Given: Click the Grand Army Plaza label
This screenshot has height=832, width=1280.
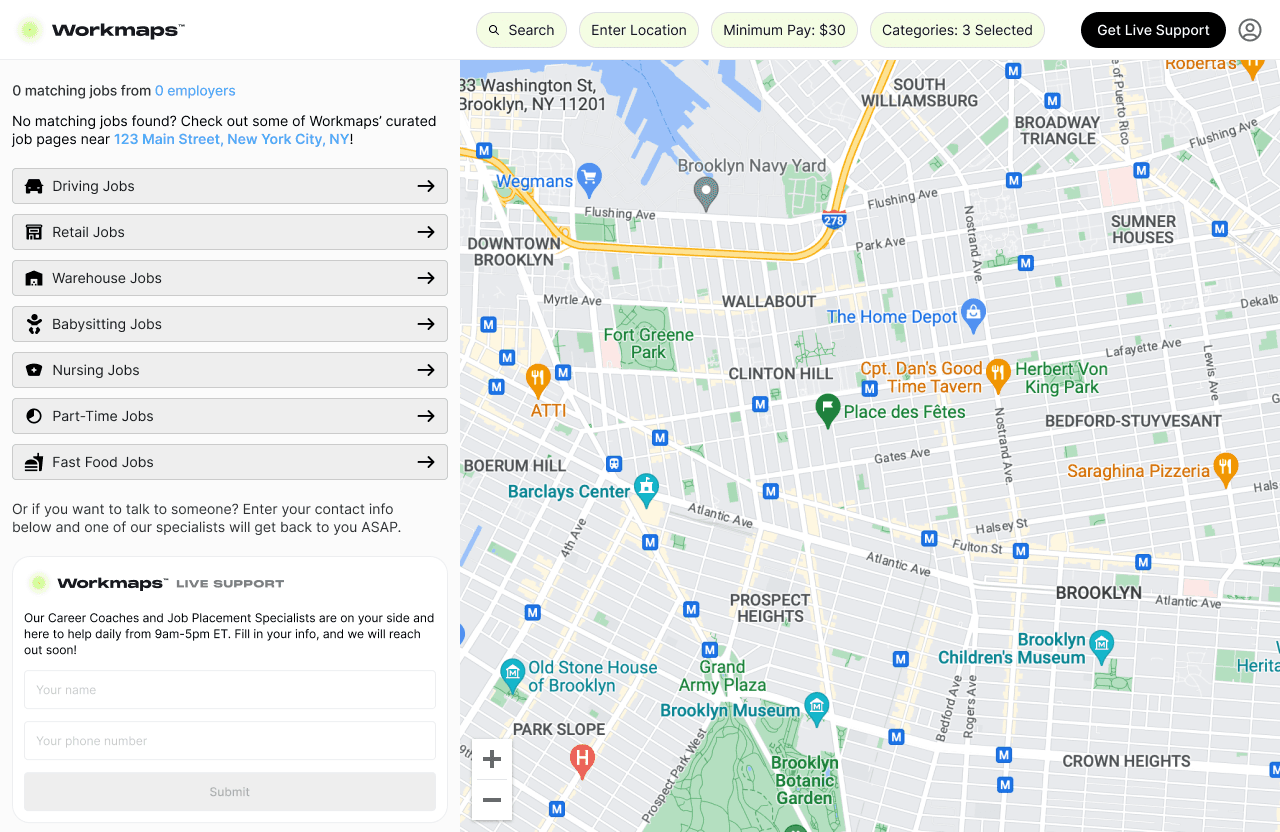Looking at the screenshot, I should (x=722, y=676).
